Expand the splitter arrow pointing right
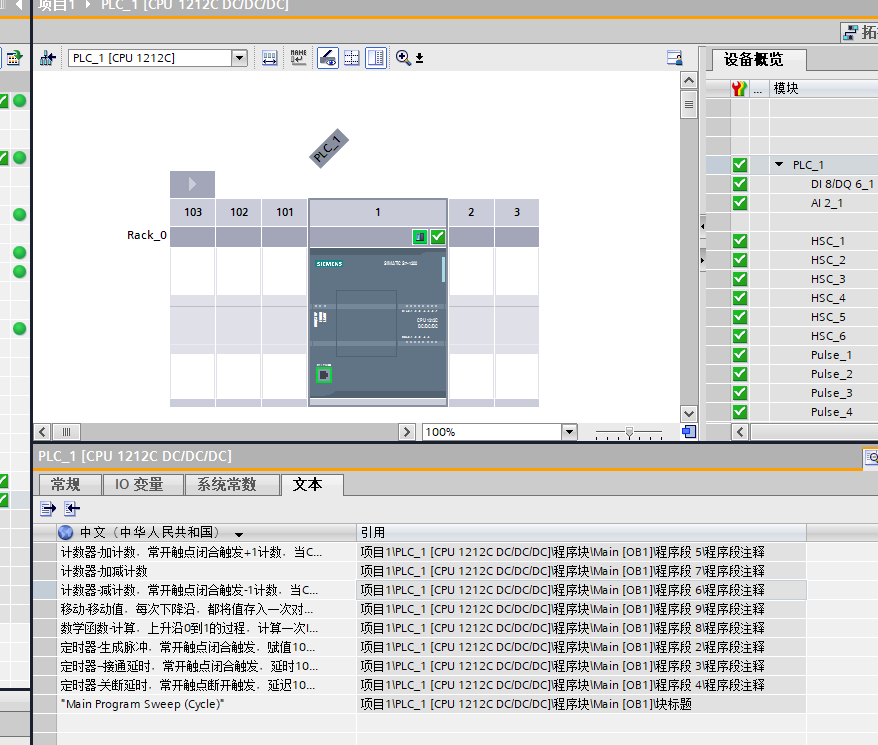This screenshot has width=878, height=745. 703,260
